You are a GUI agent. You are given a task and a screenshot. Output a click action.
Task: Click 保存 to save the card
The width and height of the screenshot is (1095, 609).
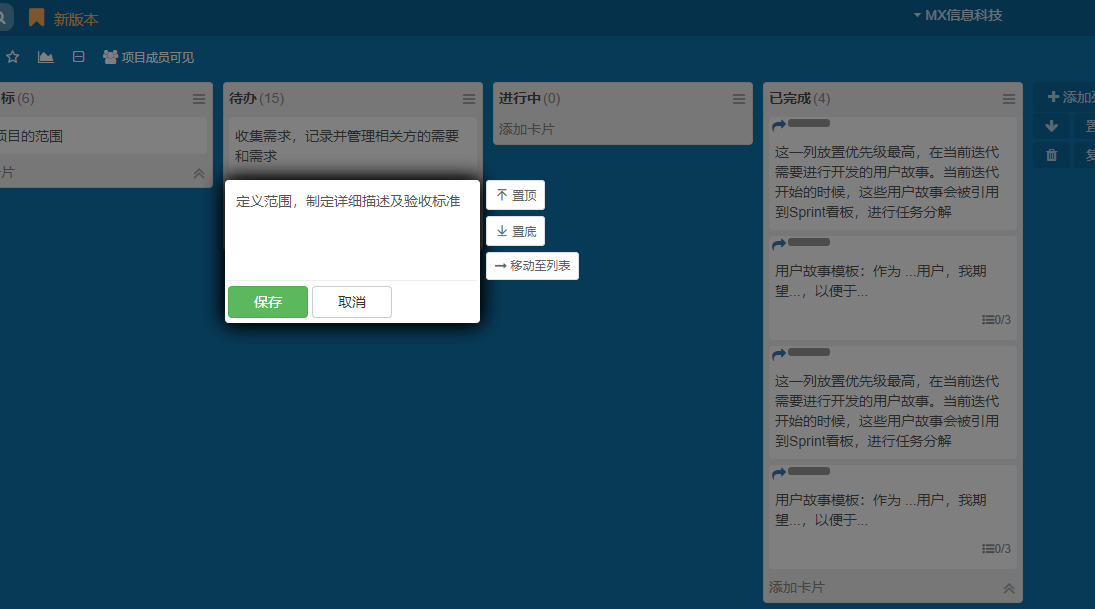pos(267,302)
